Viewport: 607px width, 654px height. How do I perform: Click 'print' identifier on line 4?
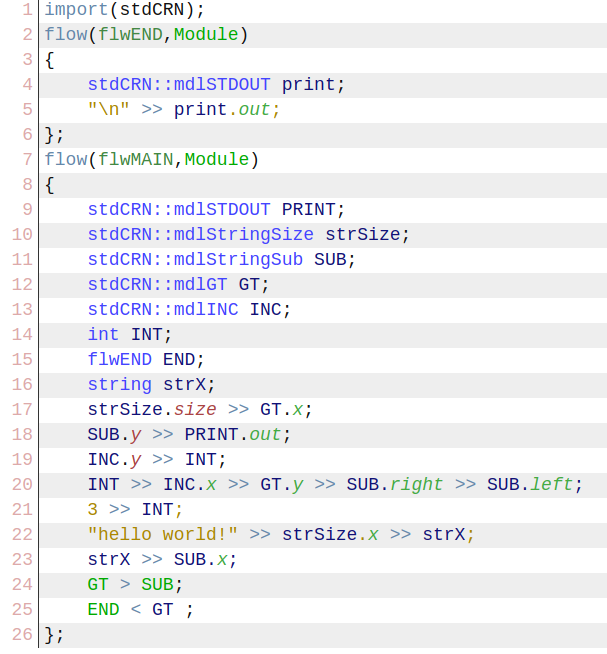[x=309, y=85]
